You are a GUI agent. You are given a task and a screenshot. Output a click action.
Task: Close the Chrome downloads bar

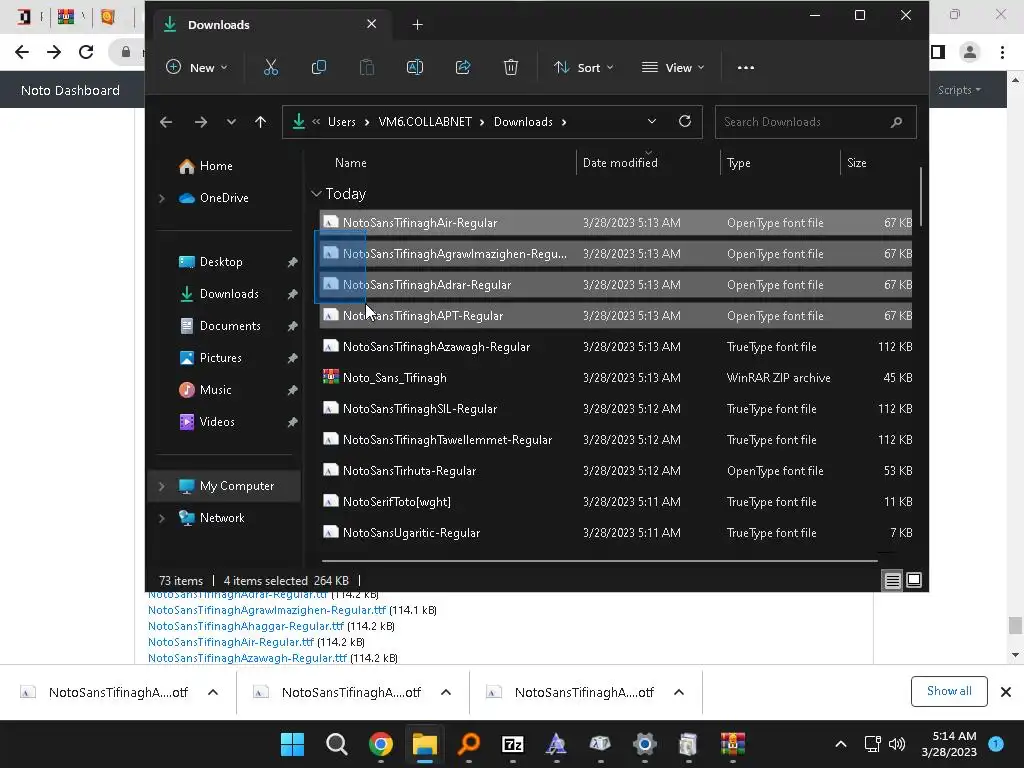(1006, 692)
